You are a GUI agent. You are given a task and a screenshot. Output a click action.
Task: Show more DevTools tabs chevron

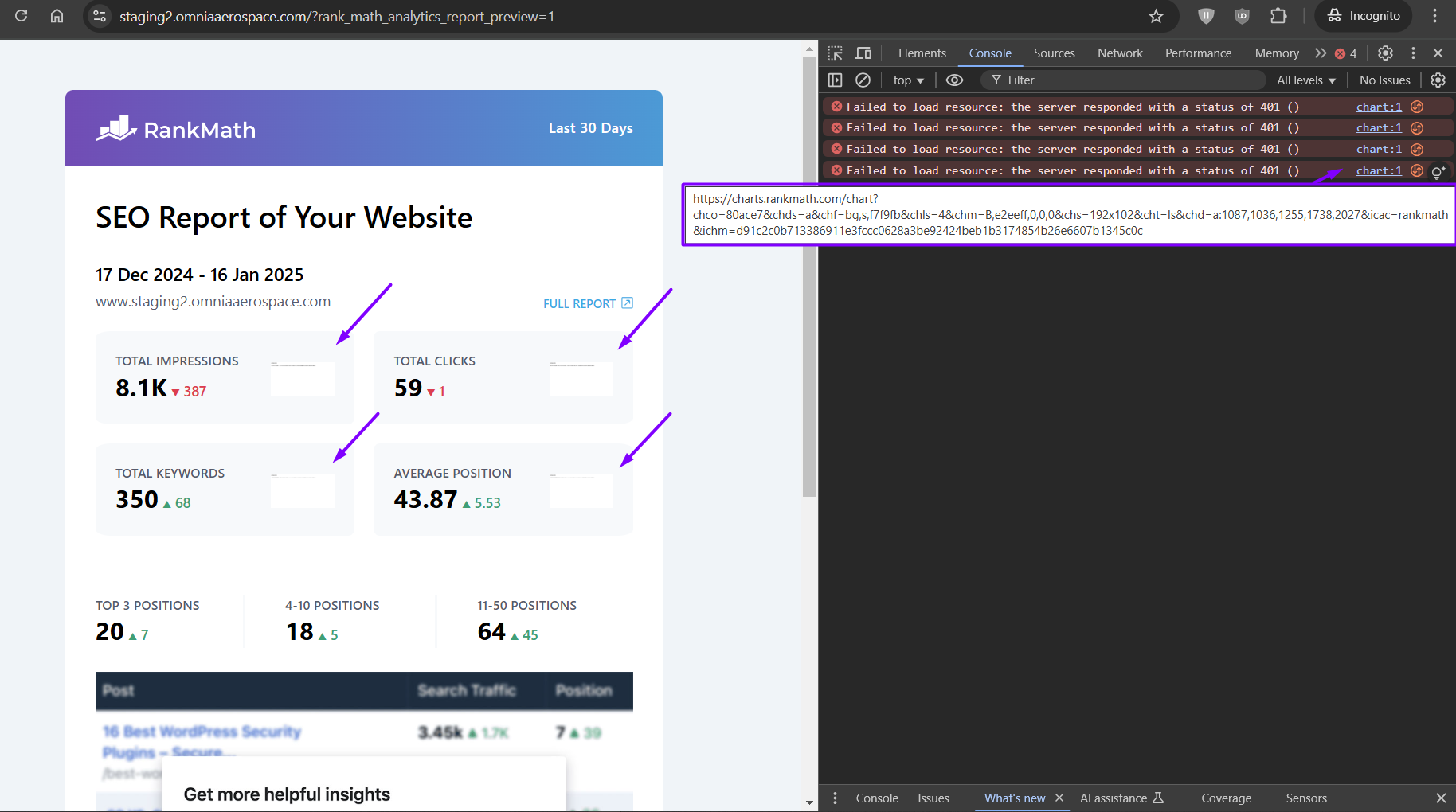coord(1321,53)
